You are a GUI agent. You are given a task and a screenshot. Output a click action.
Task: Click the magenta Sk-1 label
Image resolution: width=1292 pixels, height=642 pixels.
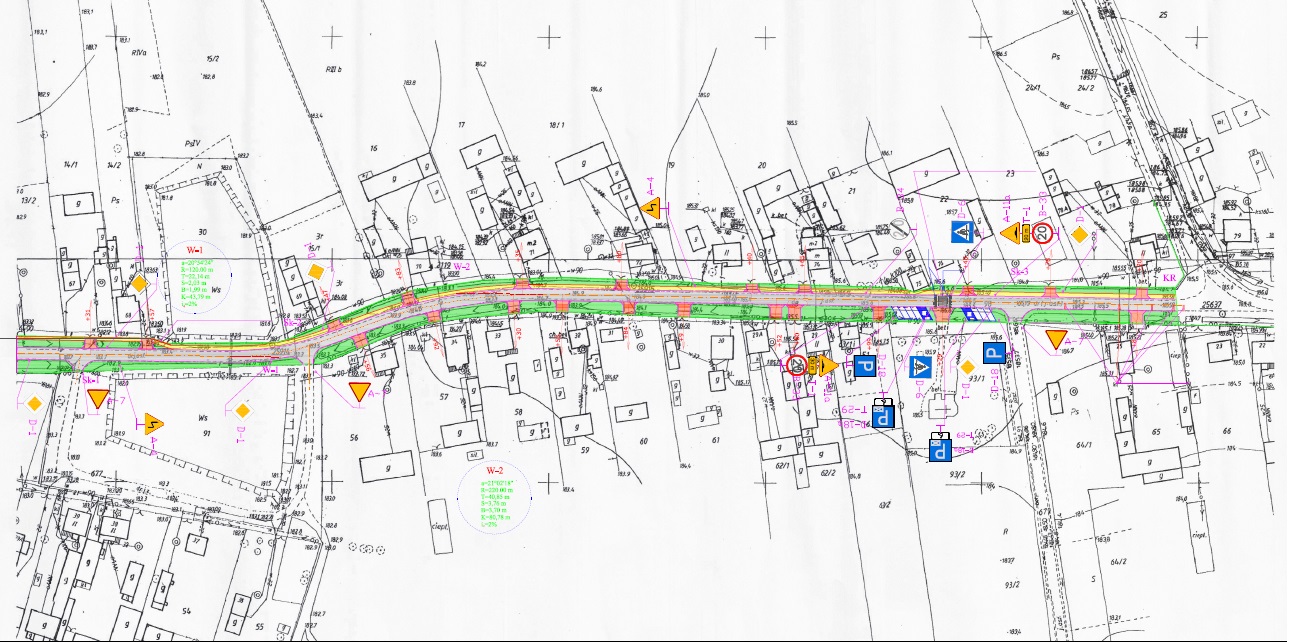click(x=89, y=381)
